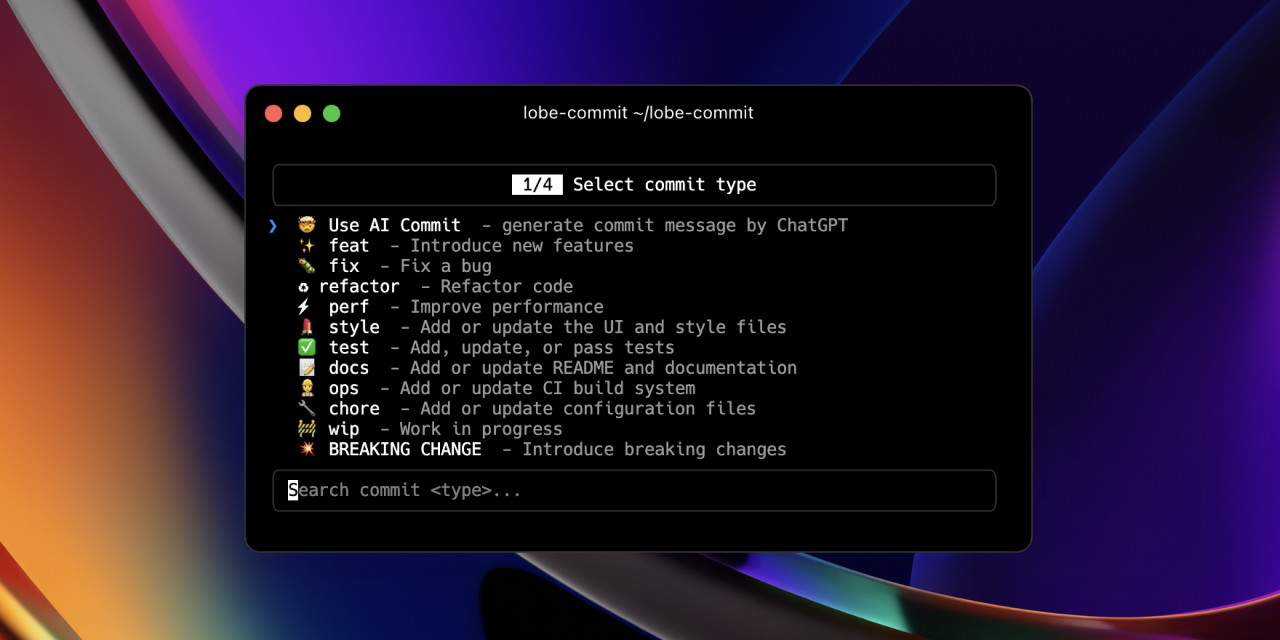Click the worker emoji beside ops
Screen dimensions: 1280x640
(x=306, y=388)
